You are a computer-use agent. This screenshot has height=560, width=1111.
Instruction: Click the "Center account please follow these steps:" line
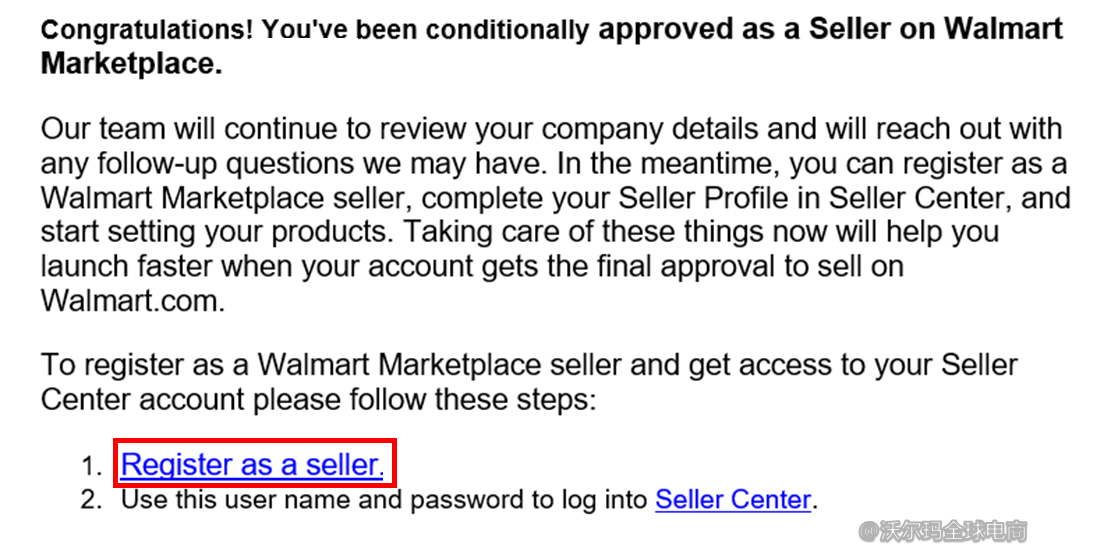[318, 400]
